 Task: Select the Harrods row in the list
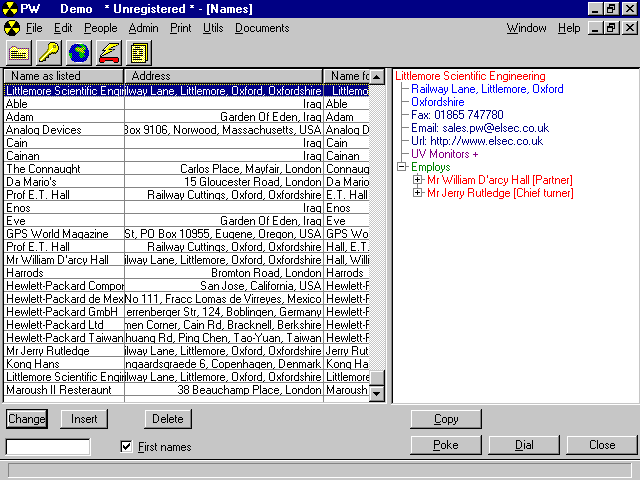pos(60,273)
